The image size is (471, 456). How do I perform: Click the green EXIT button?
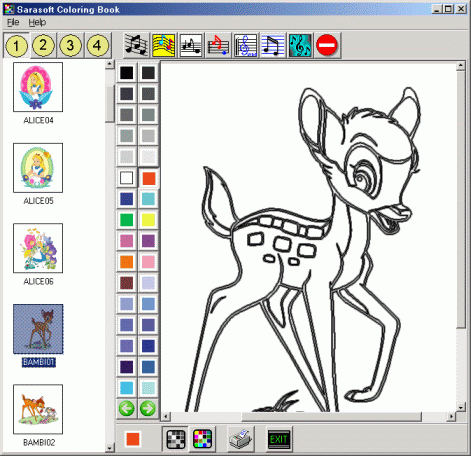[x=279, y=439]
